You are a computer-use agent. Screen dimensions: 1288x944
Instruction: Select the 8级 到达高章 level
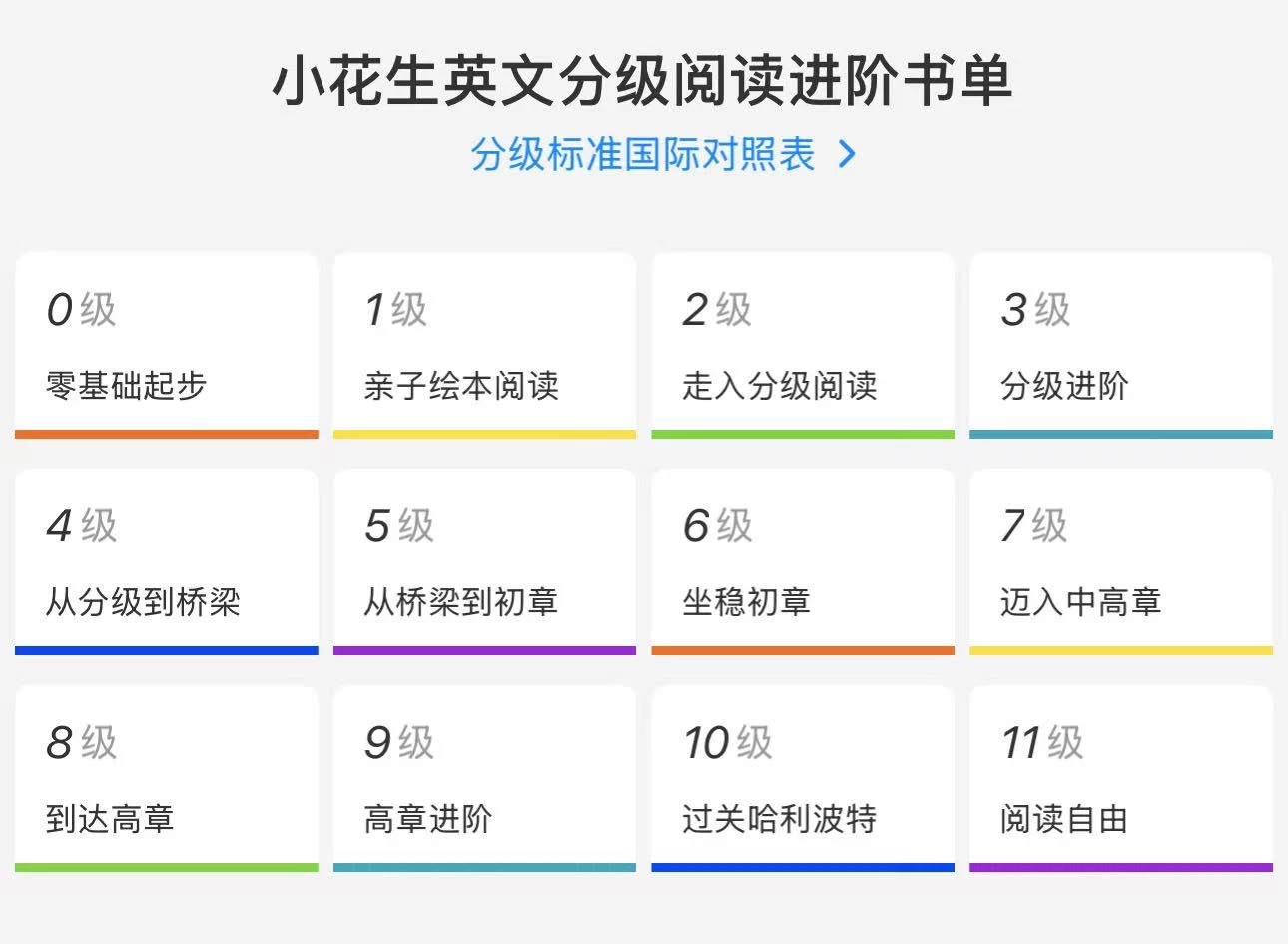[x=166, y=779]
